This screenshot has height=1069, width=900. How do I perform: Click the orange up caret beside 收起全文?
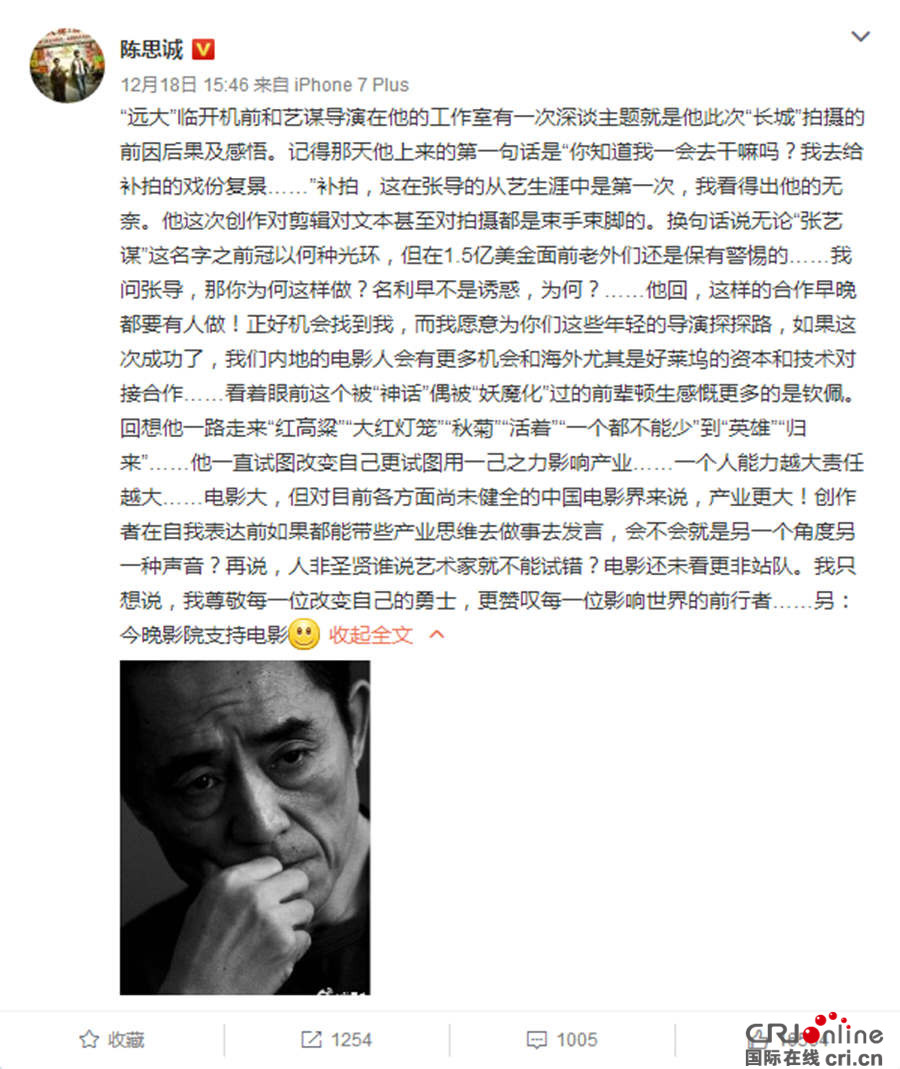coord(437,635)
